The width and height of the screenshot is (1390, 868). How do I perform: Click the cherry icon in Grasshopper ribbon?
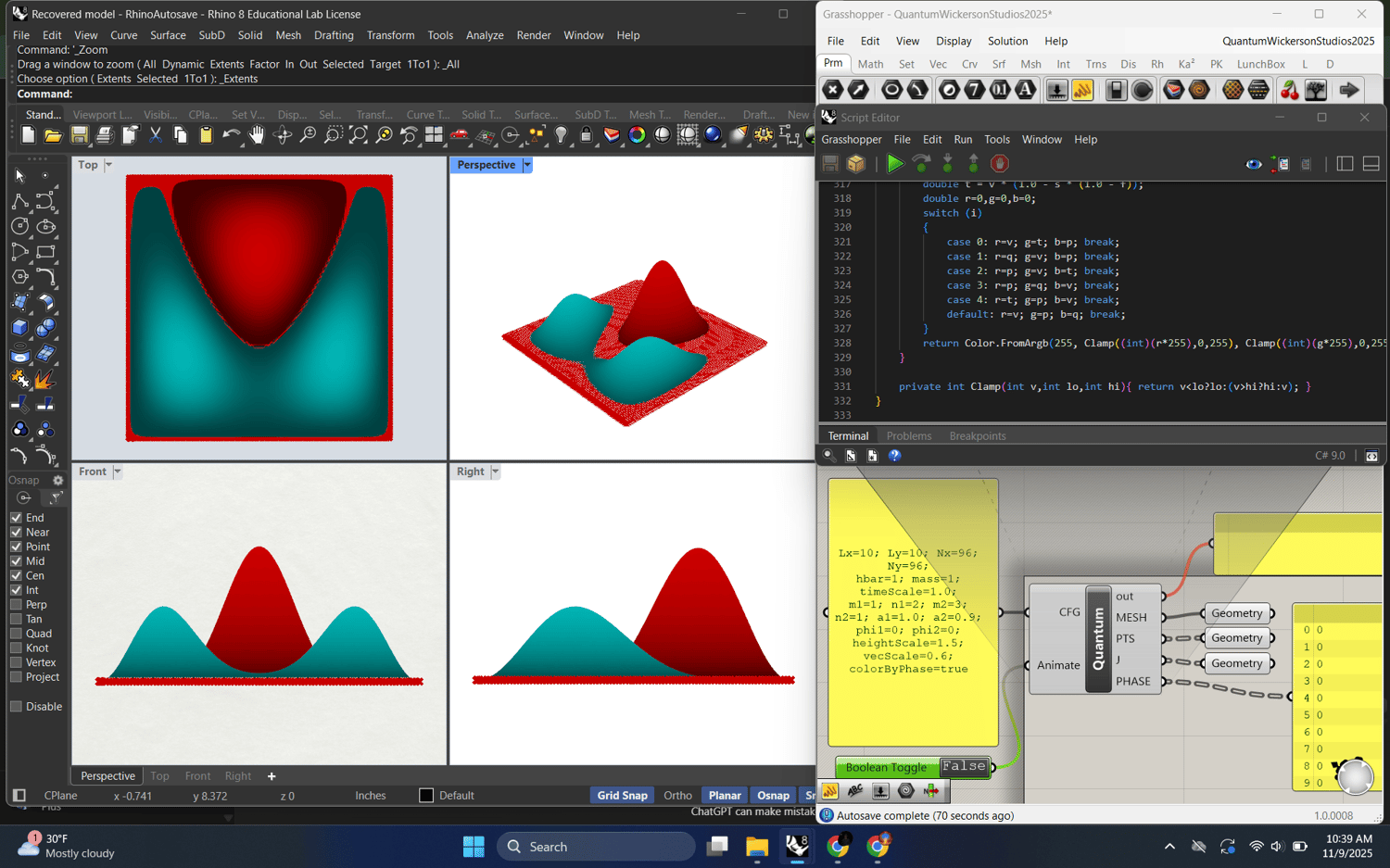1288,90
